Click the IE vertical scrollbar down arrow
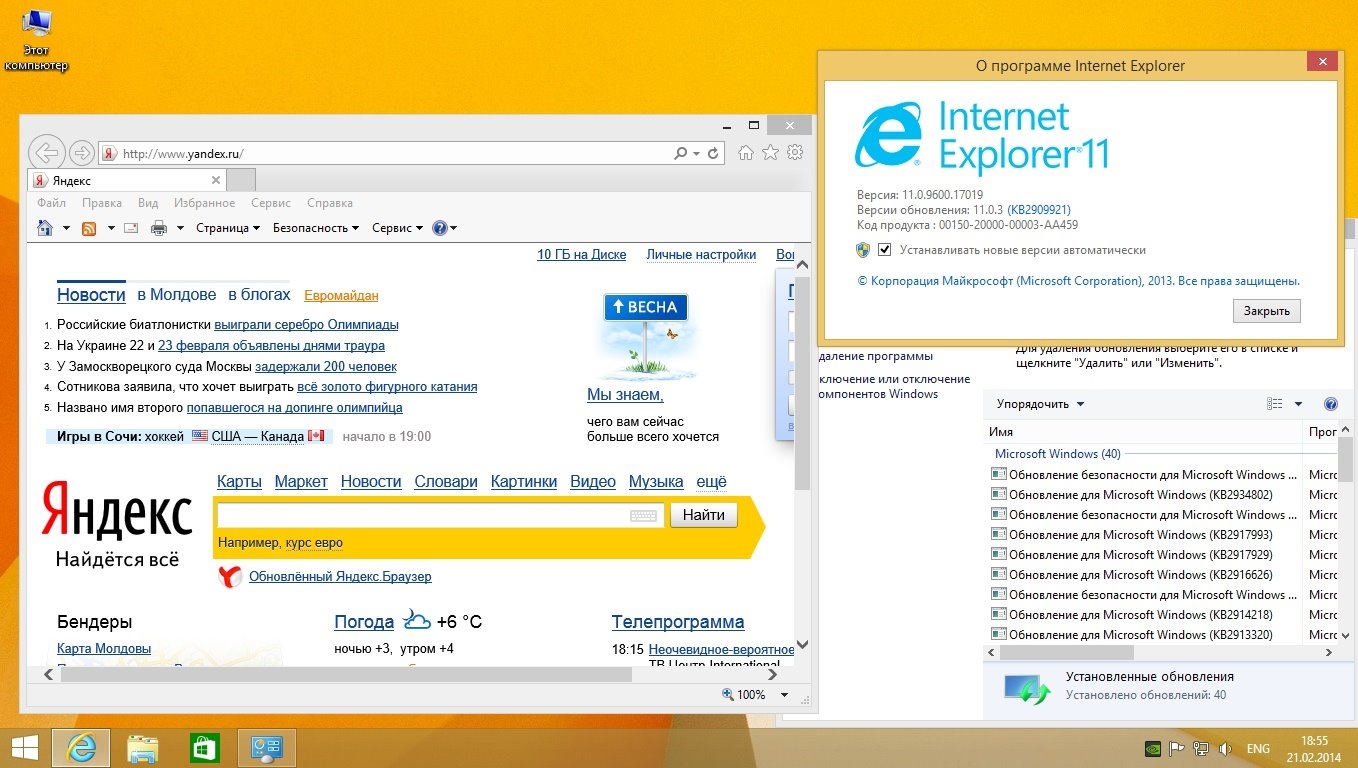 [802, 646]
